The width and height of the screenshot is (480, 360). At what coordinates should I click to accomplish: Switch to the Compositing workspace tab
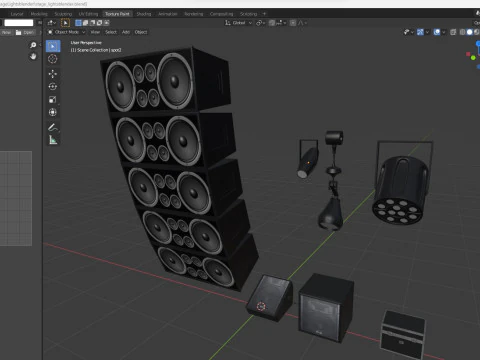point(221,14)
